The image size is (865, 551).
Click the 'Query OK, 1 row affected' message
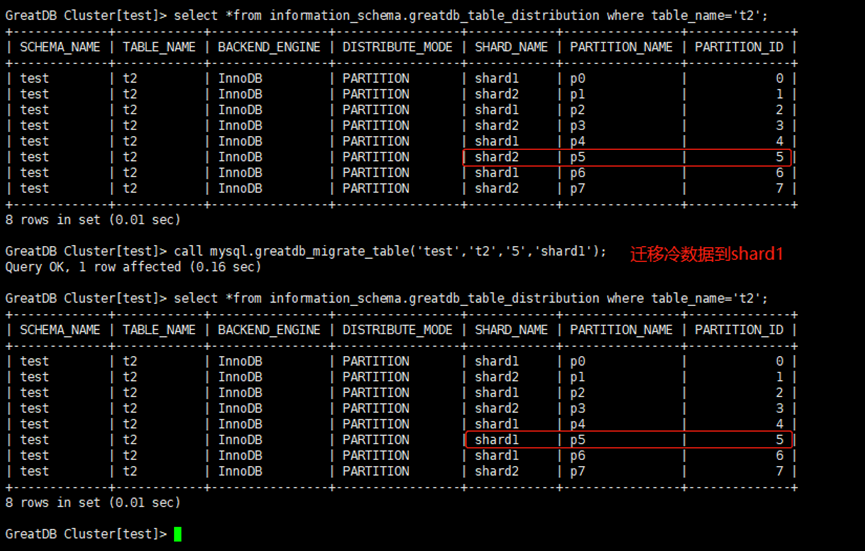click(133, 267)
